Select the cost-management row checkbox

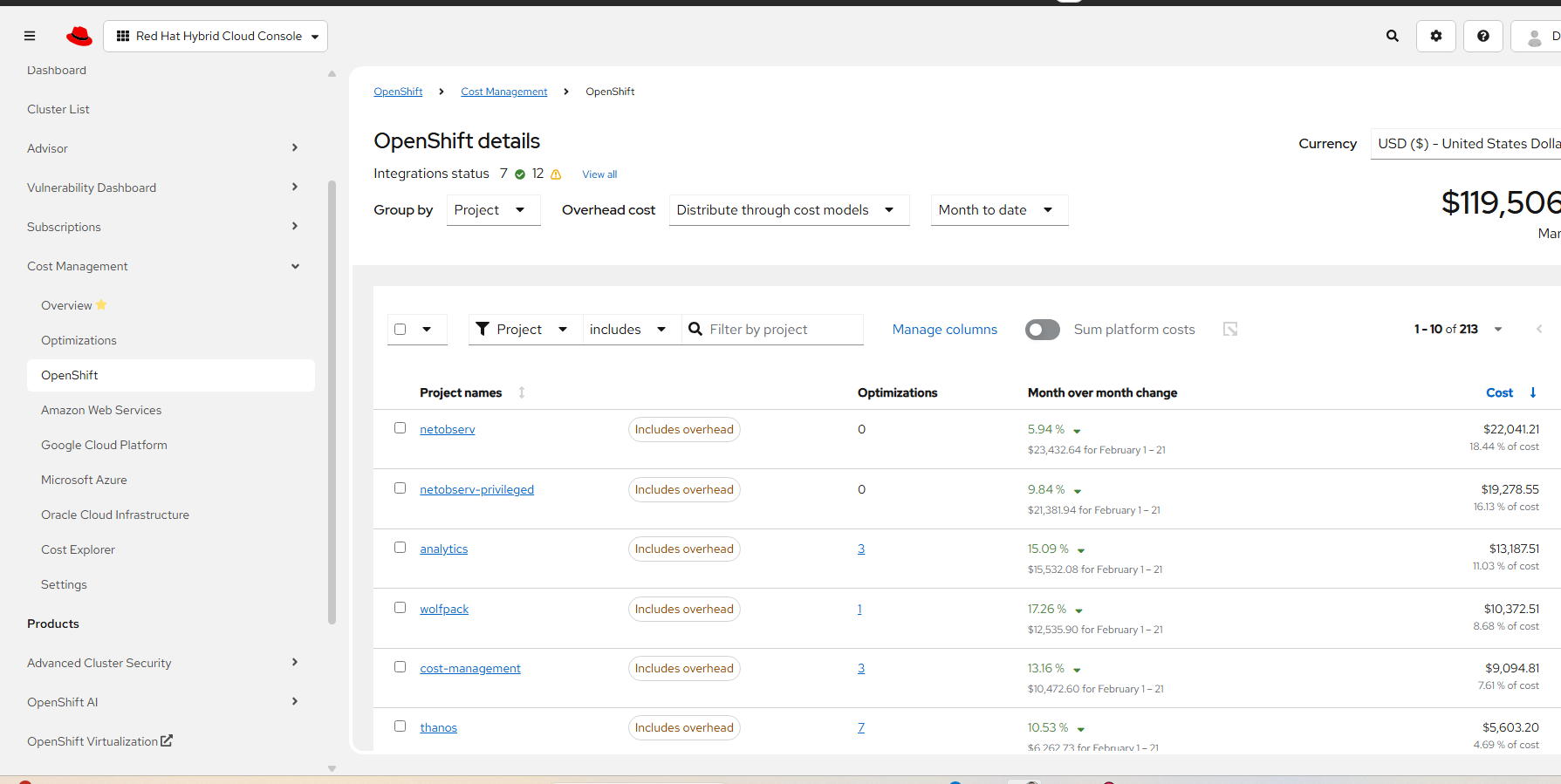pyautogui.click(x=401, y=667)
